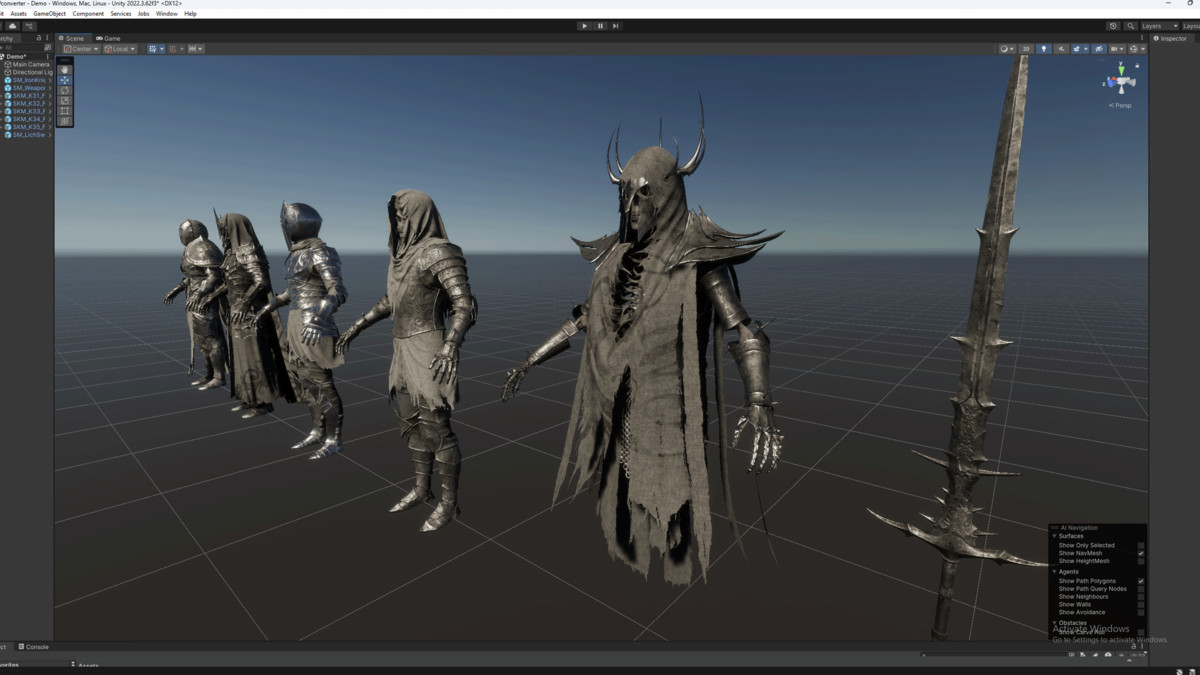Open Component menu
The image size is (1200, 675).
[x=88, y=14]
